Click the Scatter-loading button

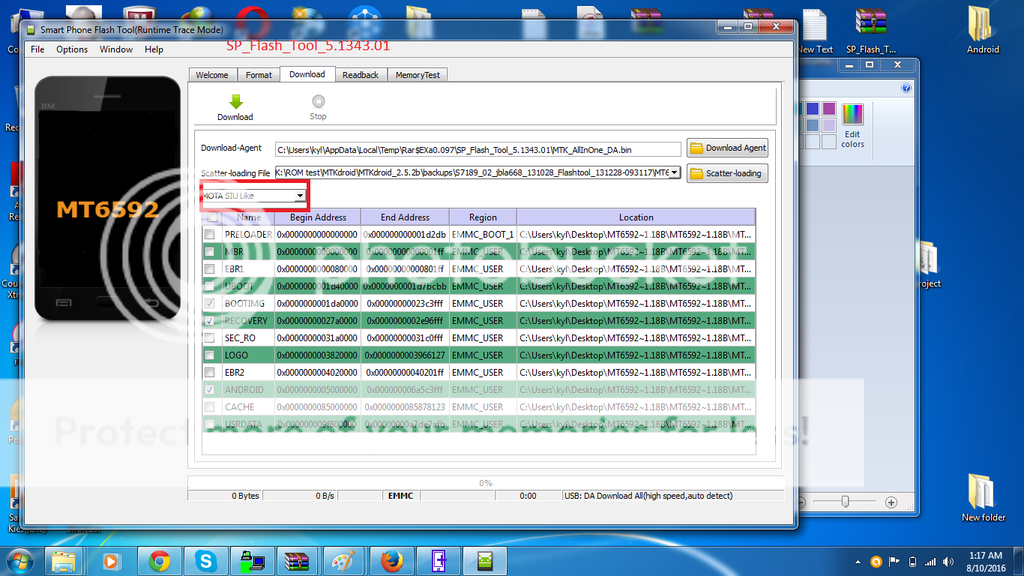[x=728, y=173]
